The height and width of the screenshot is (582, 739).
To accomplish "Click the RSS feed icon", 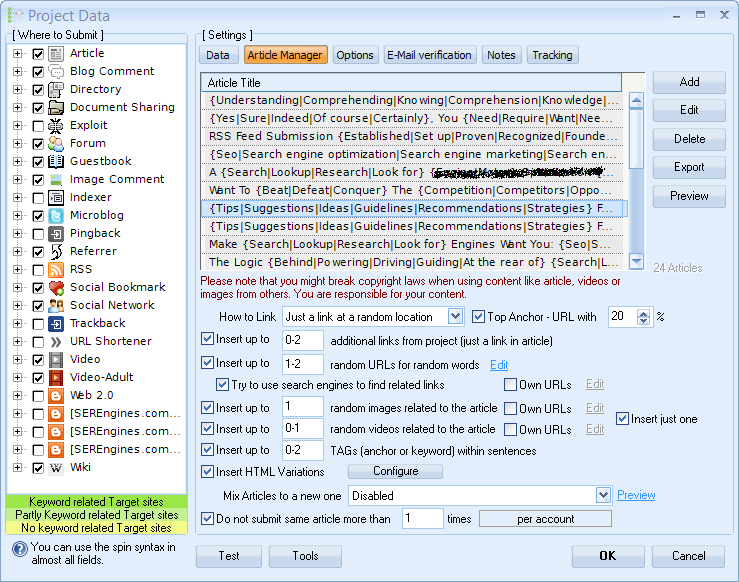I will click(56, 269).
